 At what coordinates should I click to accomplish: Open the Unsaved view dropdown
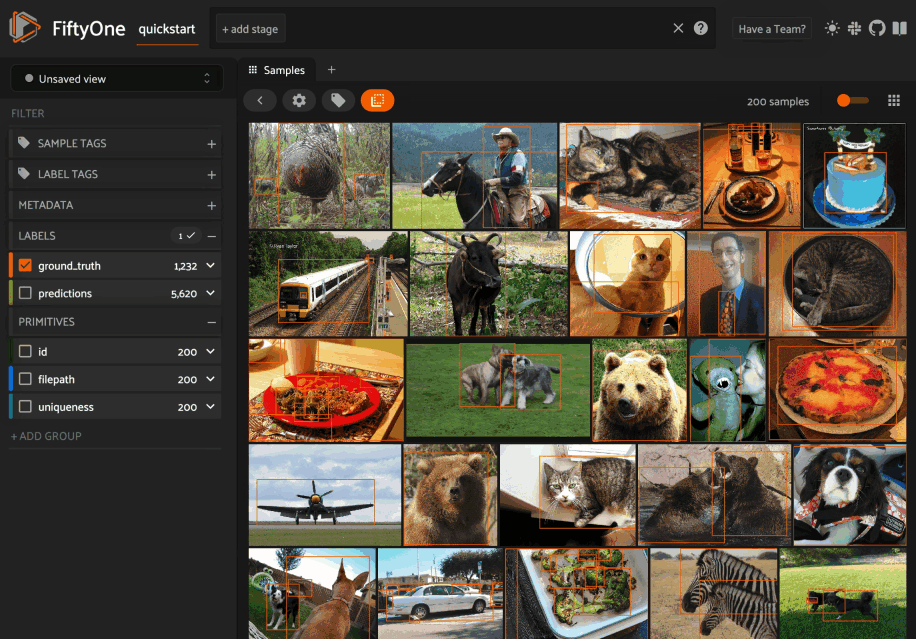117,78
